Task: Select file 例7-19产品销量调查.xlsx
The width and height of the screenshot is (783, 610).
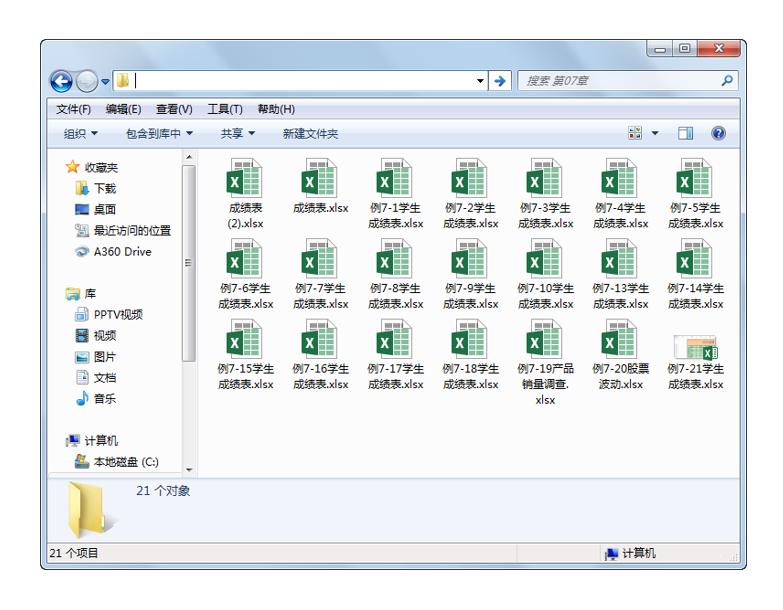Action: [x=545, y=362]
